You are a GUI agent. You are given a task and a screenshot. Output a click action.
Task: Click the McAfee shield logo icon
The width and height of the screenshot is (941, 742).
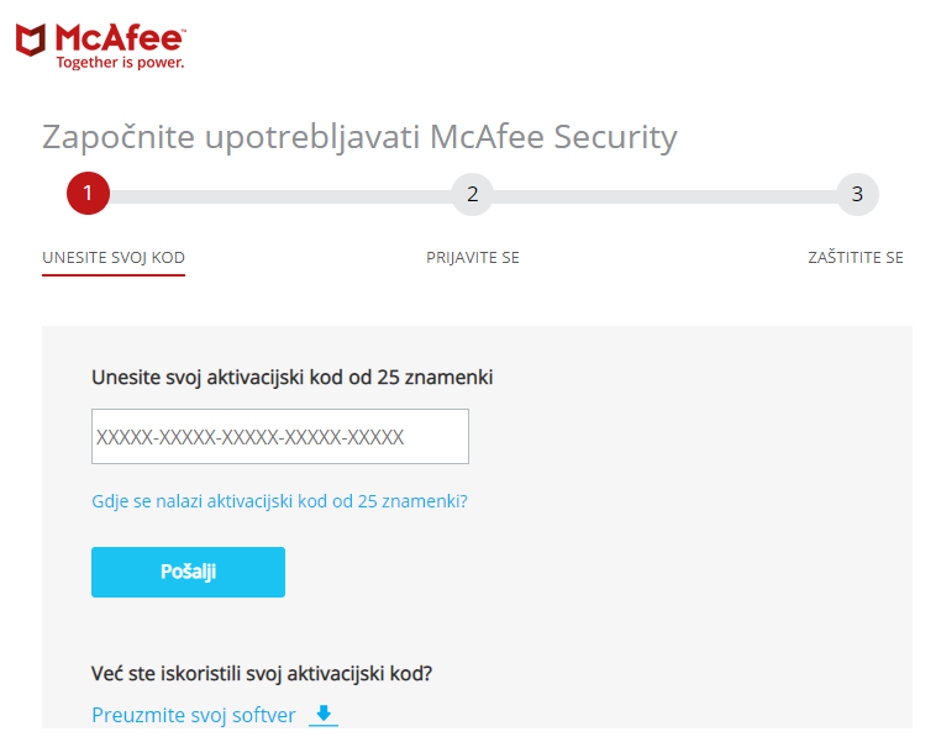(31, 40)
